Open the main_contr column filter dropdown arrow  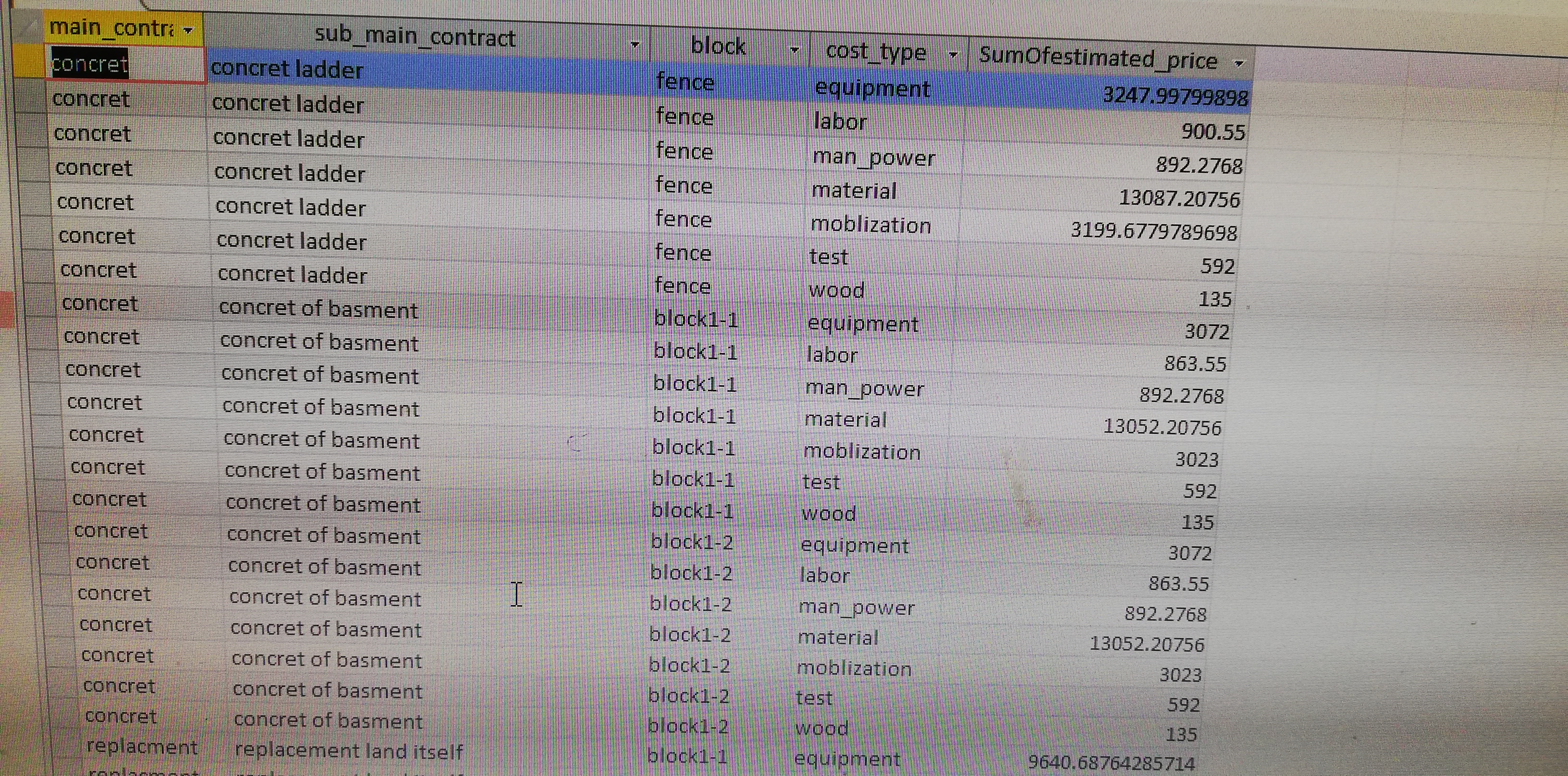(188, 30)
